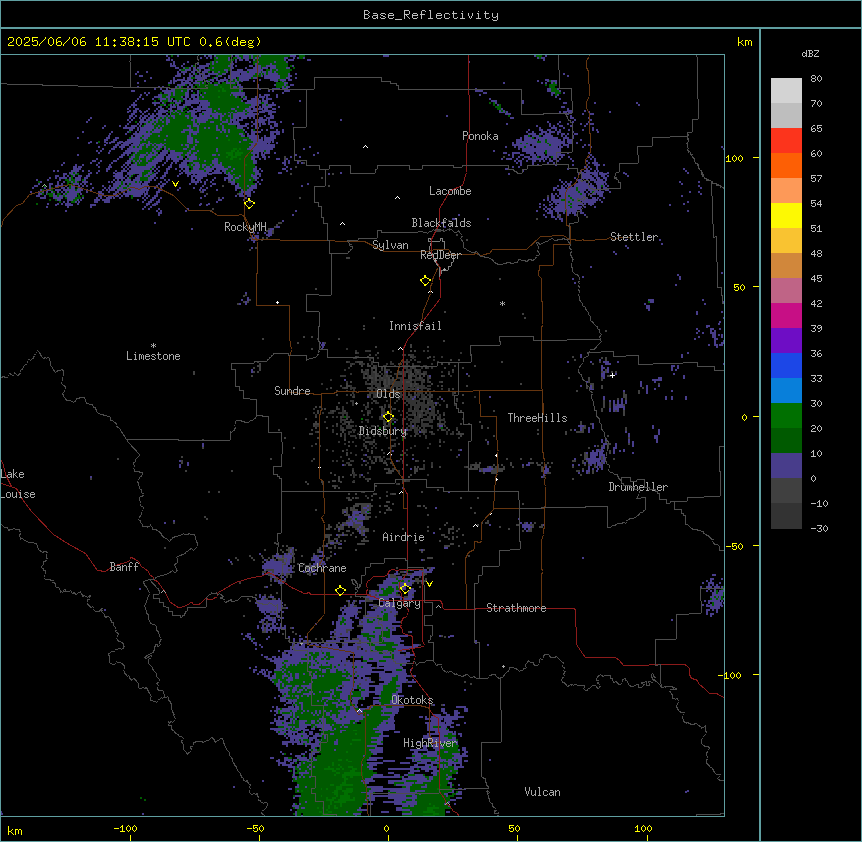
Task: Select the yellow v marker northeast of Calgary
Action: click(429, 584)
